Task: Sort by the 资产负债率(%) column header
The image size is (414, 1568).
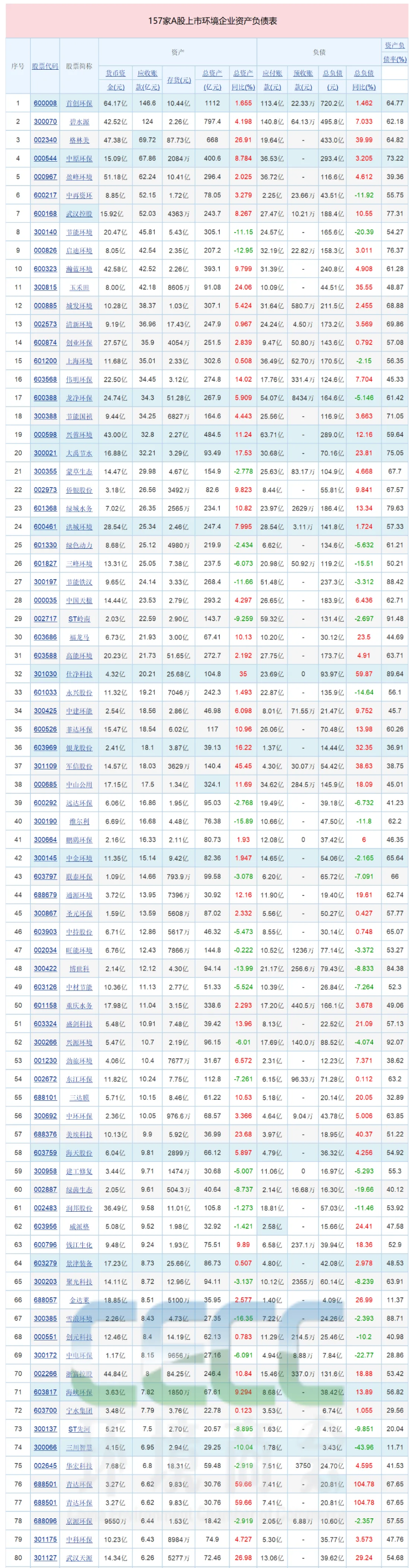Action: pyautogui.click(x=395, y=52)
